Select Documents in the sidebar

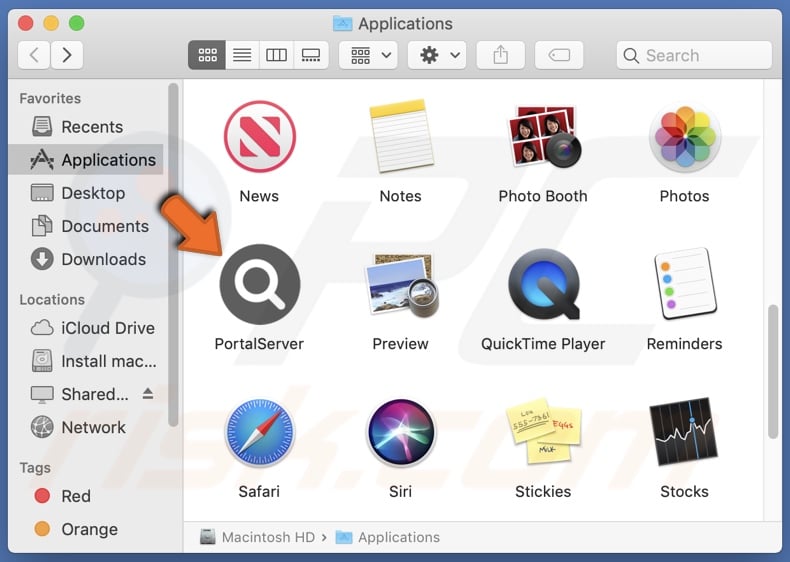pyautogui.click(x=86, y=226)
